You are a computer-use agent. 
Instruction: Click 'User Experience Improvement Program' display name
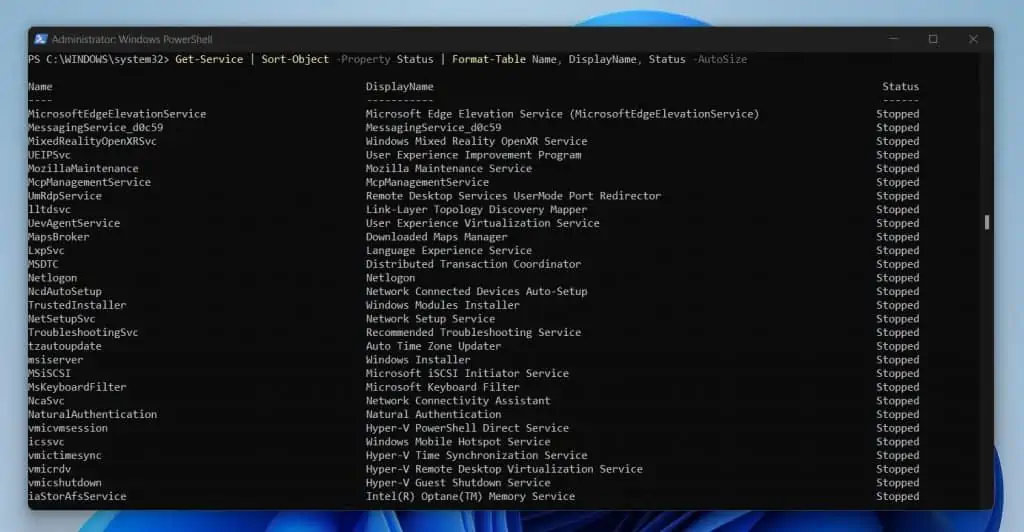click(473, 155)
